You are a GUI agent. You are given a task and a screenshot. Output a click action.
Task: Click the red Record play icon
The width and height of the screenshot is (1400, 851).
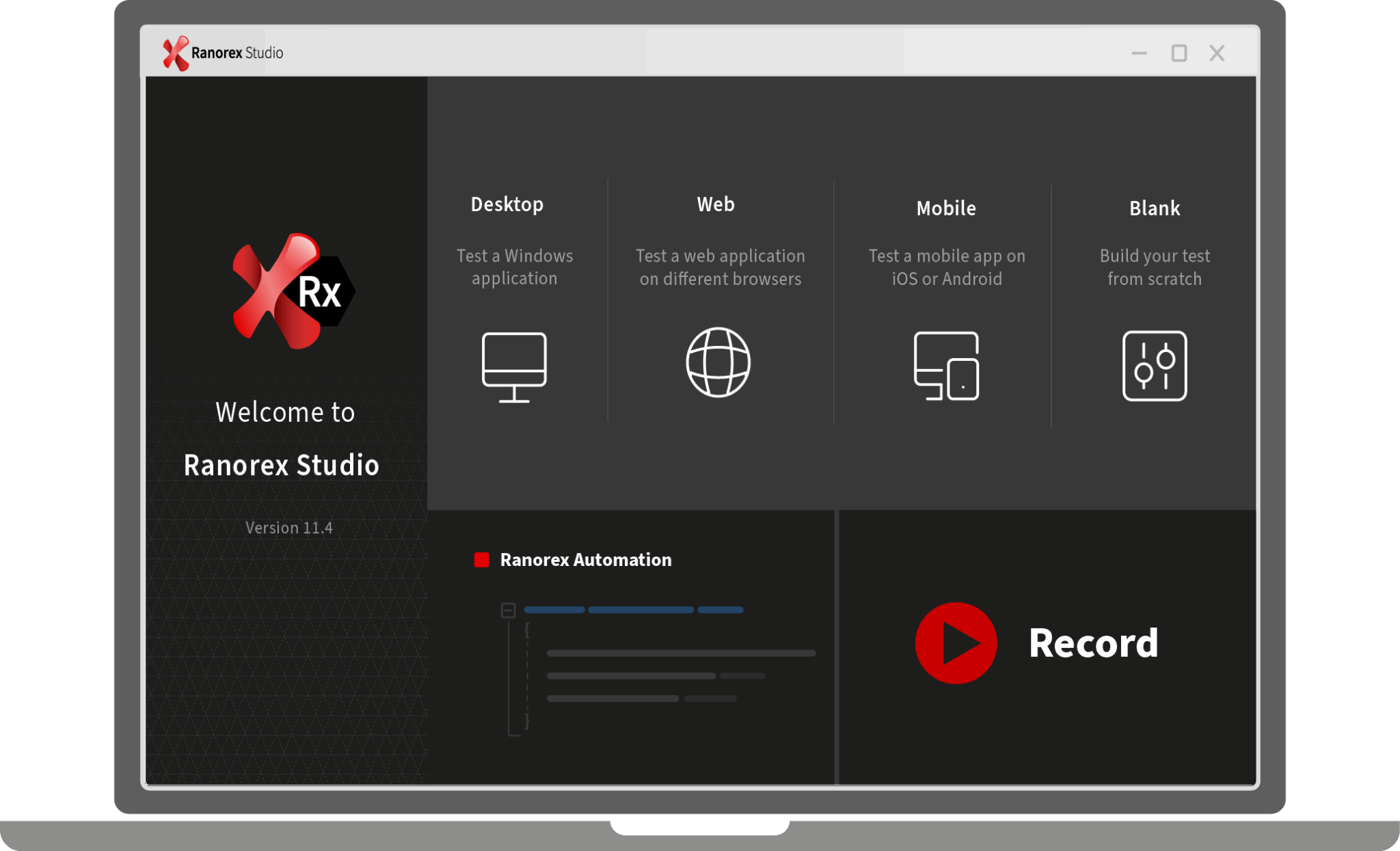click(958, 642)
